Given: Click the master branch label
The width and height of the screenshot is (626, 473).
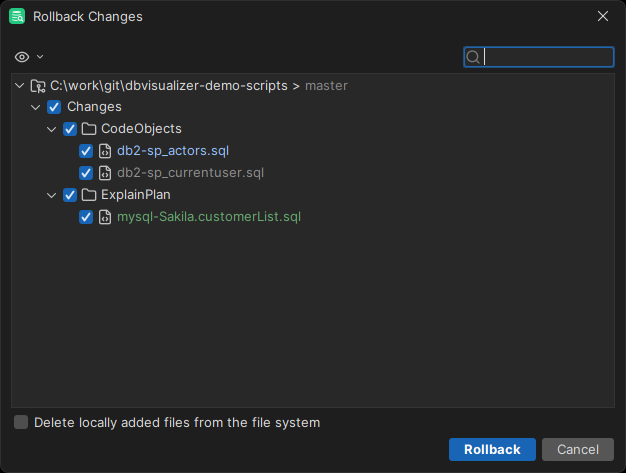Looking at the screenshot, I should [326, 86].
